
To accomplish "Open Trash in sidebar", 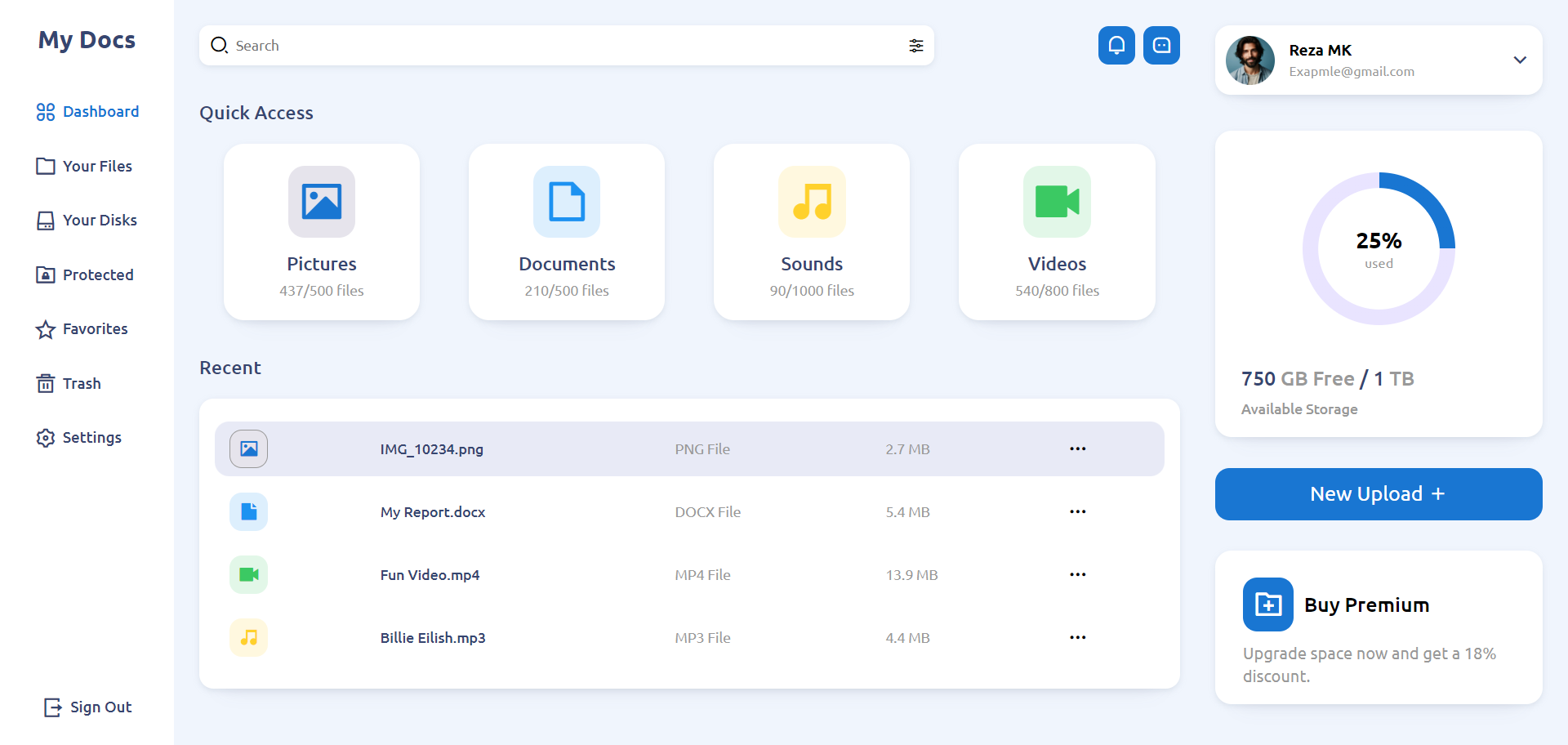I will click(69, 383).
